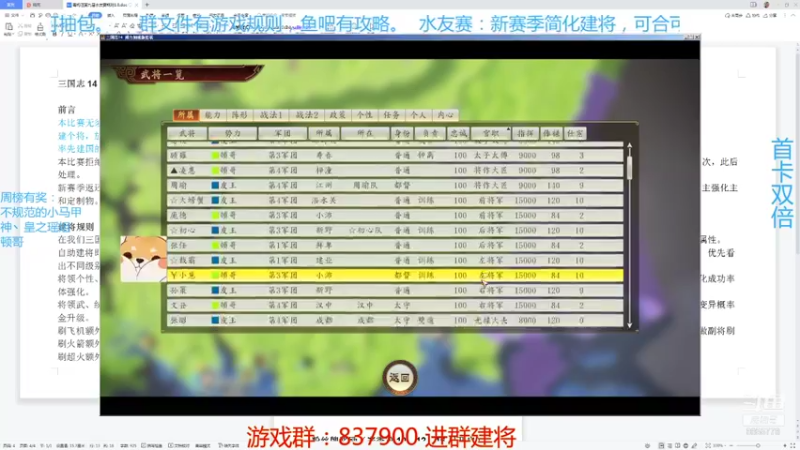Viewport: 800px width, 450px height.
Task: Sort by the 身份 column header
Action: click(402, 133)
